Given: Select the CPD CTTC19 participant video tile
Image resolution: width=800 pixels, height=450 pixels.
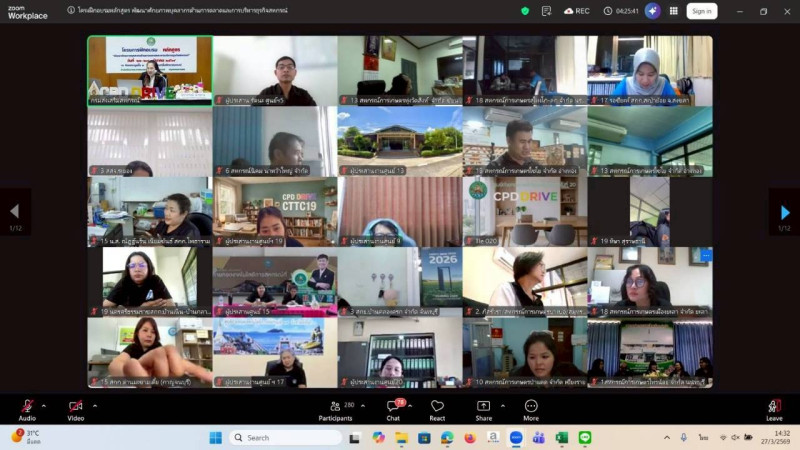Looking at the screenshot, I should [274, 212].
